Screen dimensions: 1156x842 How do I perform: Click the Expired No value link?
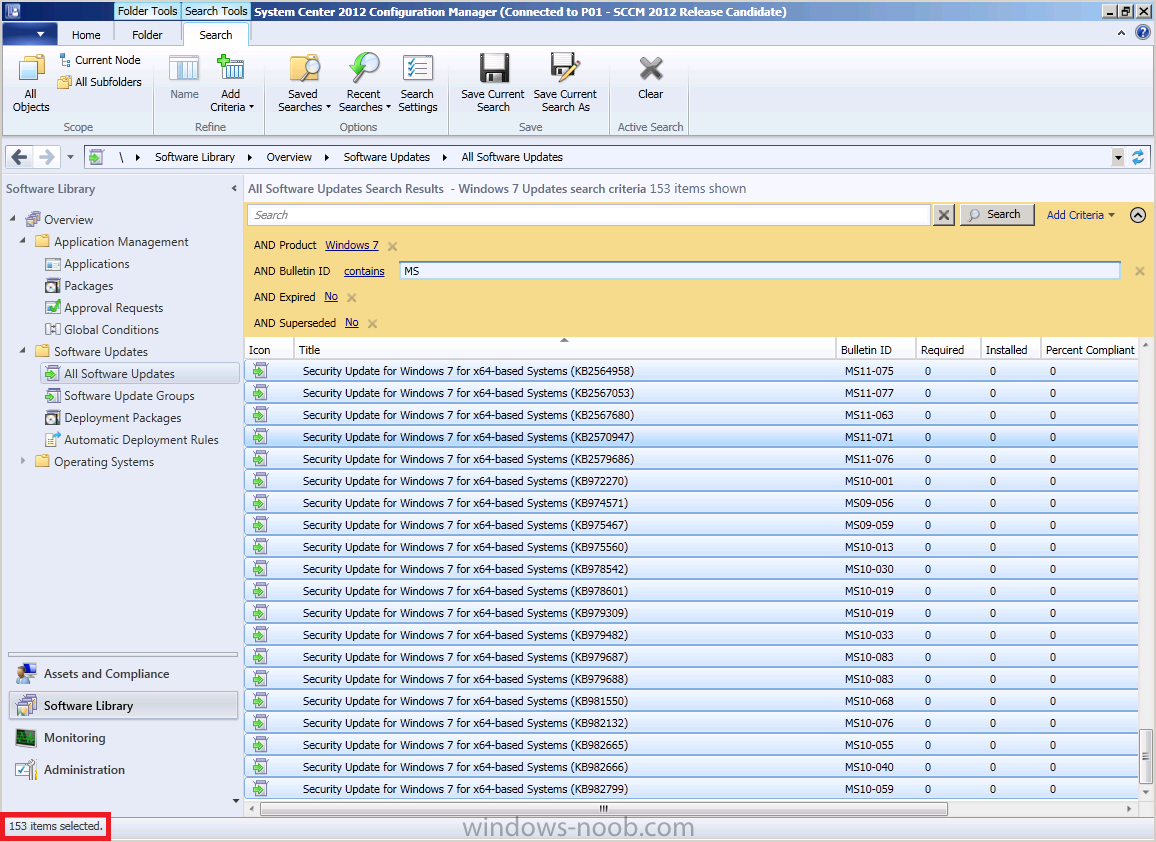[x=331, y=296]
